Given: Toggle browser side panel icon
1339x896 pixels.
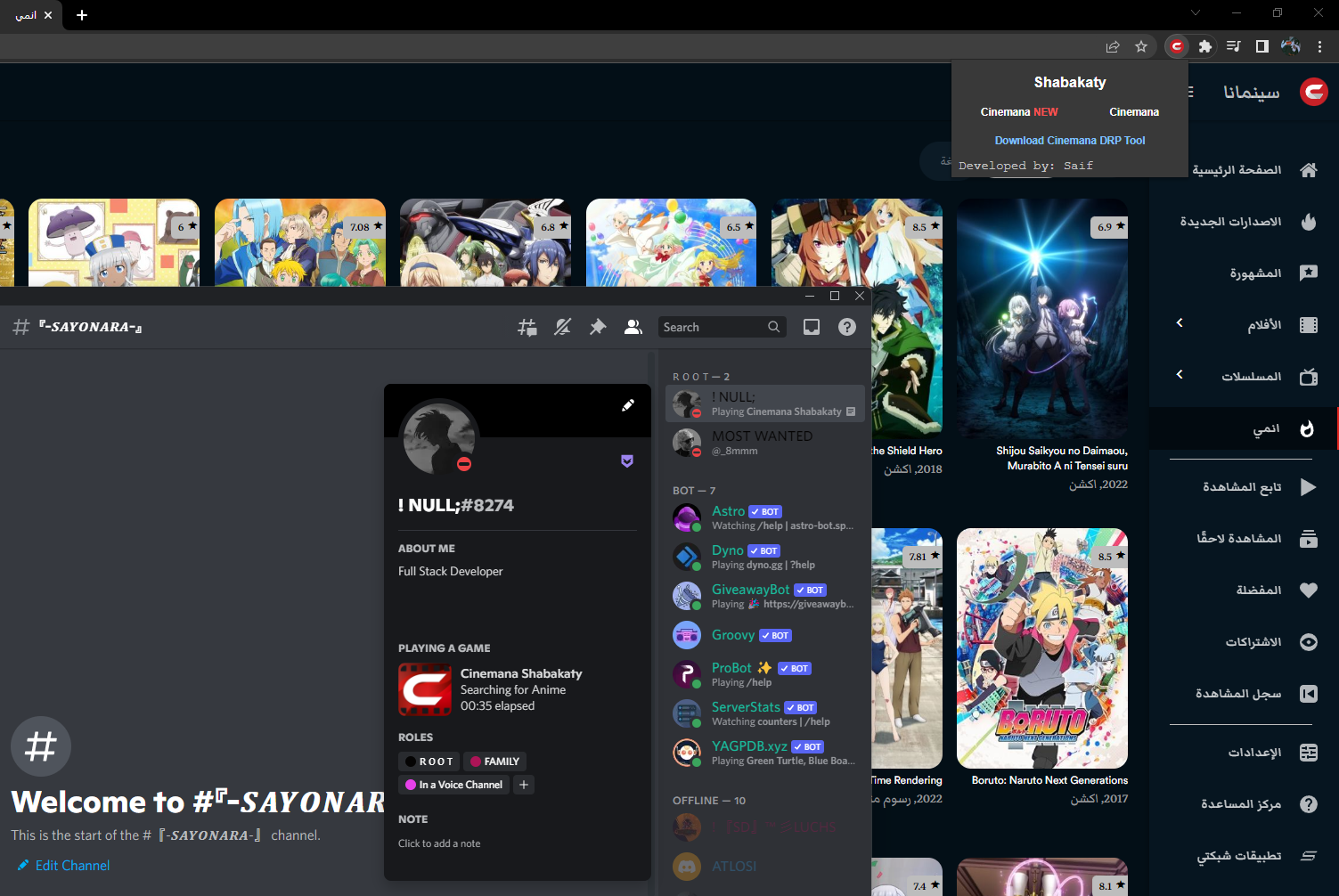Looking at the screenshot, I should (x=1262, y=46).
